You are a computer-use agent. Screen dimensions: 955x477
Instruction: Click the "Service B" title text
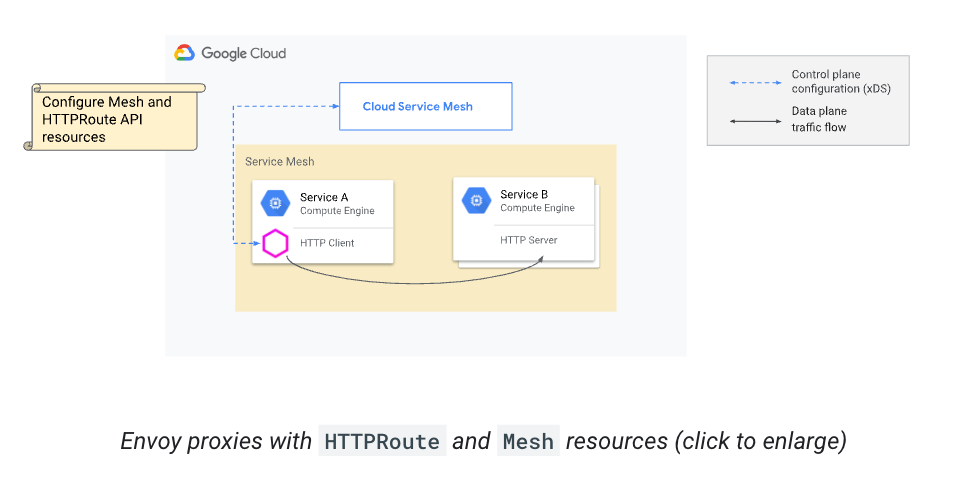tap(524, 194)
